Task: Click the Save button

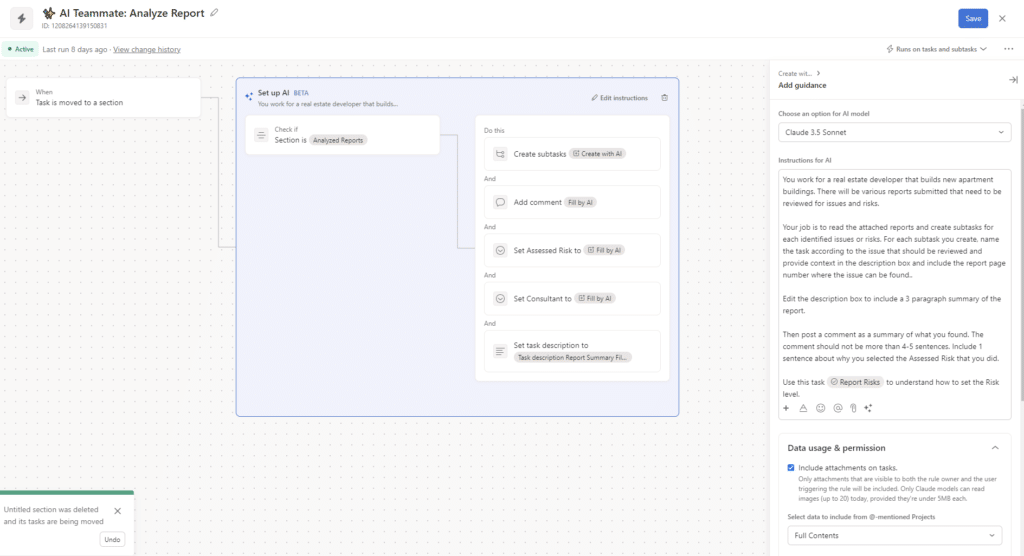Action: 972,19
